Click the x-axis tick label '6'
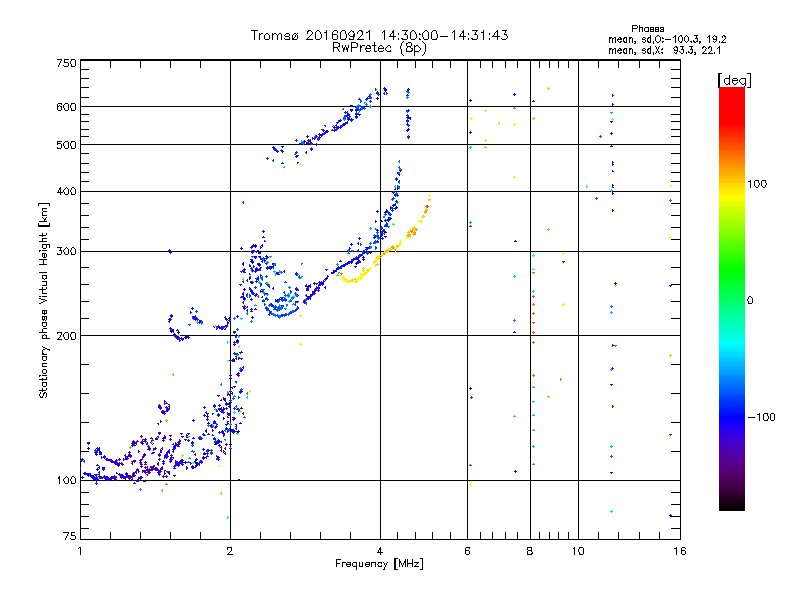800x600 pixels. coord(467,551)
